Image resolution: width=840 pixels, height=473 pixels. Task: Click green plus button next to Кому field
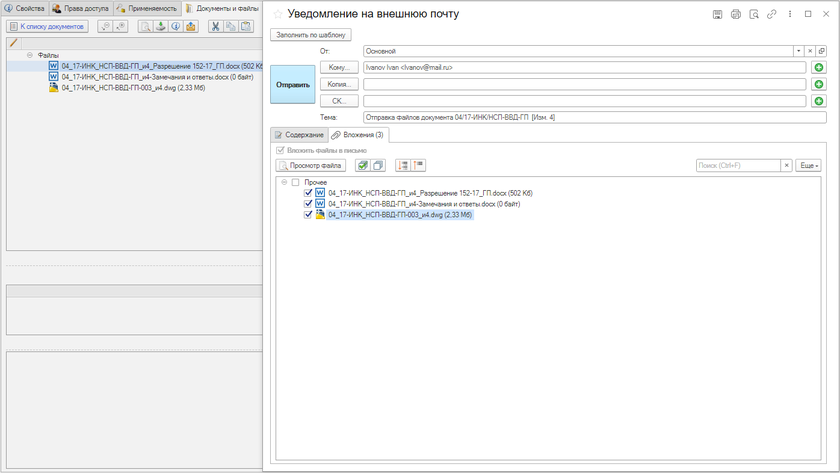point(819,68)
